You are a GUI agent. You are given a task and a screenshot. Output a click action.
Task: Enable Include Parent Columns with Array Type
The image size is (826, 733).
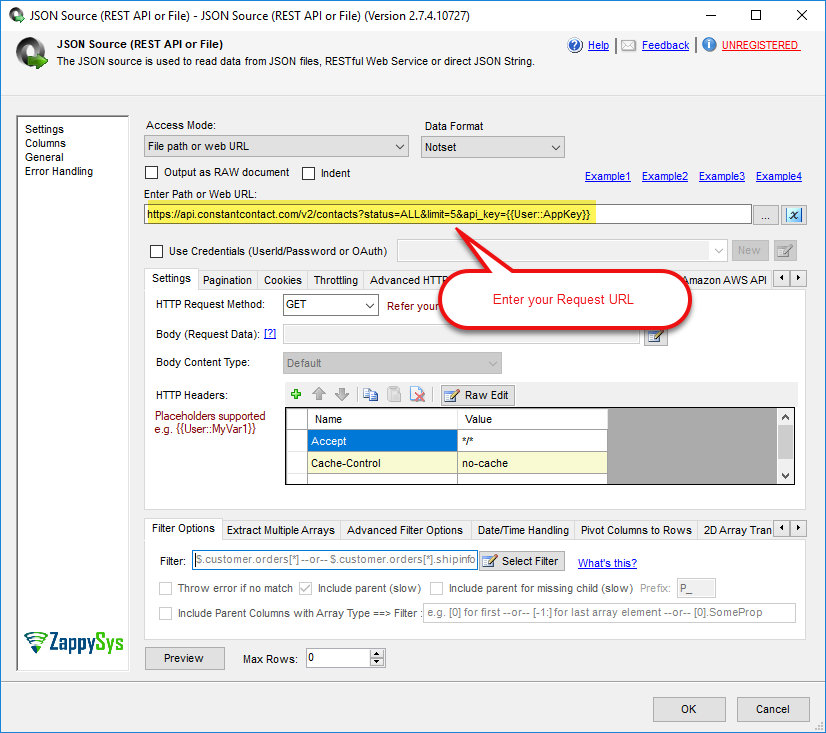[x=165, y=613]
